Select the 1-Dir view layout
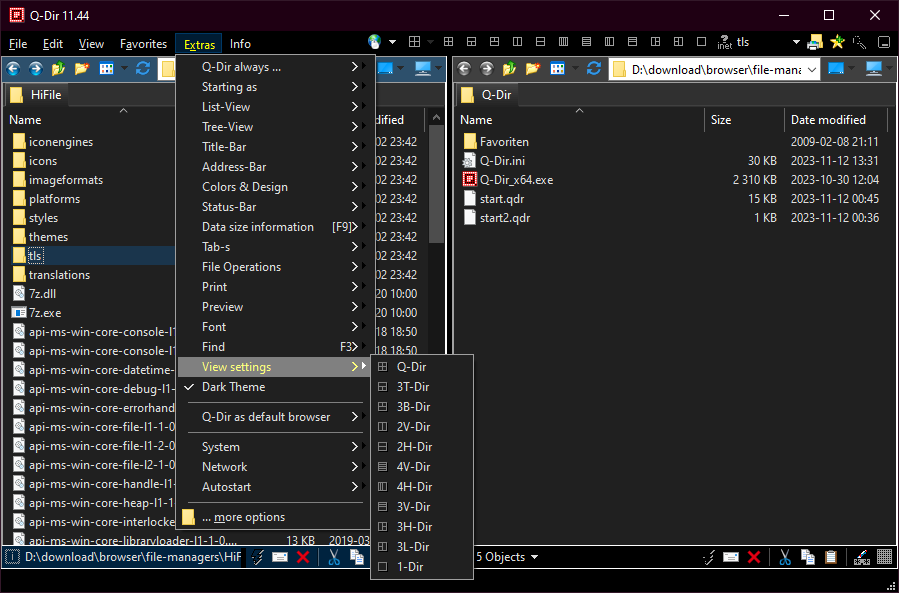The image size is (899, 593). click(410, 567)
